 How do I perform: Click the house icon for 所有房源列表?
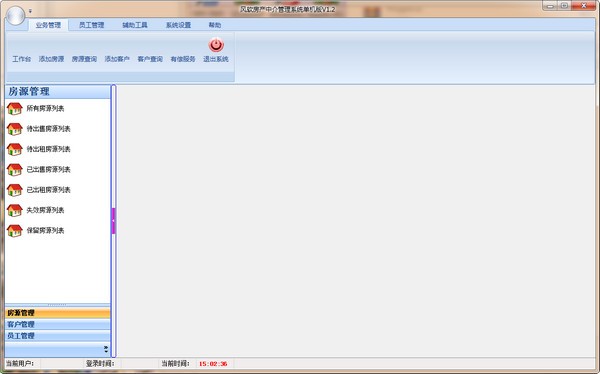(15, 109)
